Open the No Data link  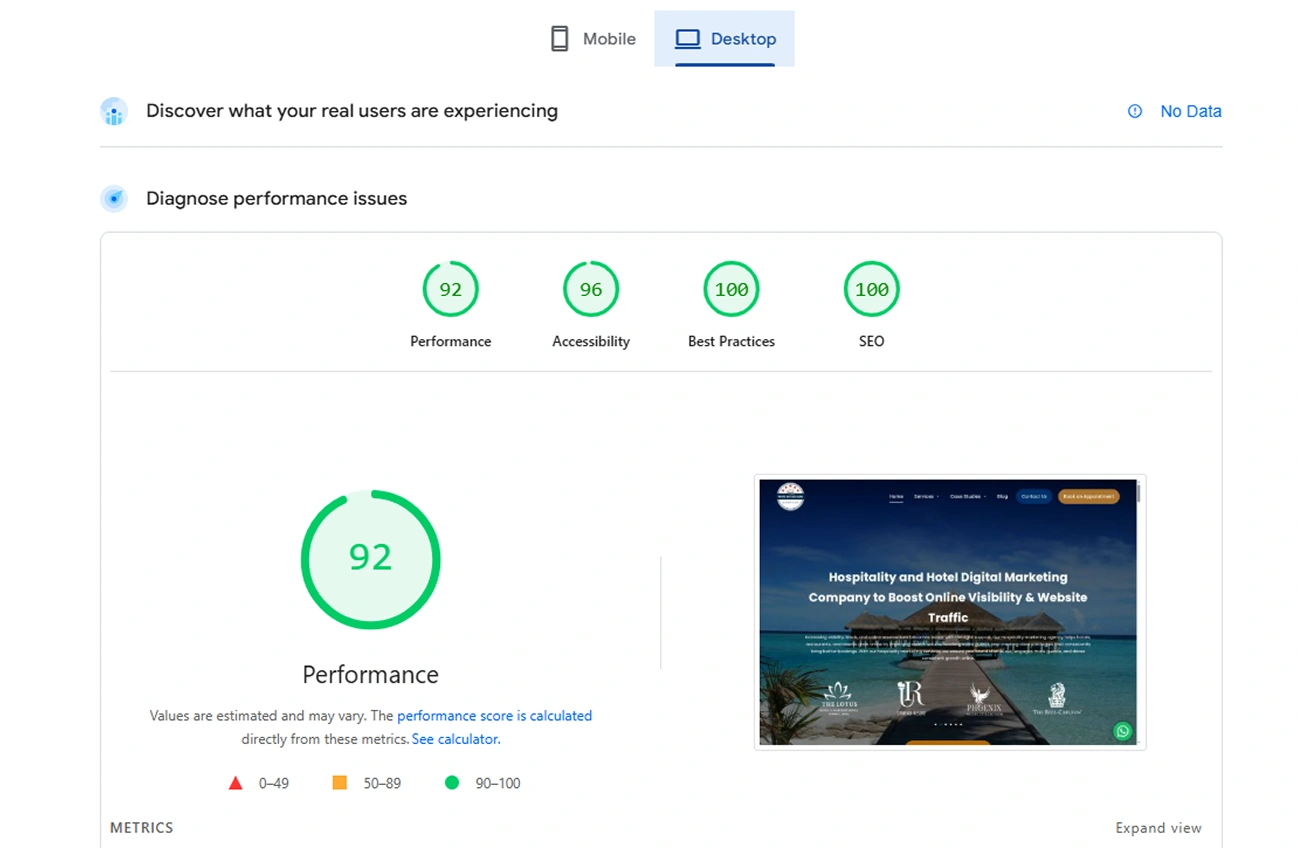point(1190,111)
